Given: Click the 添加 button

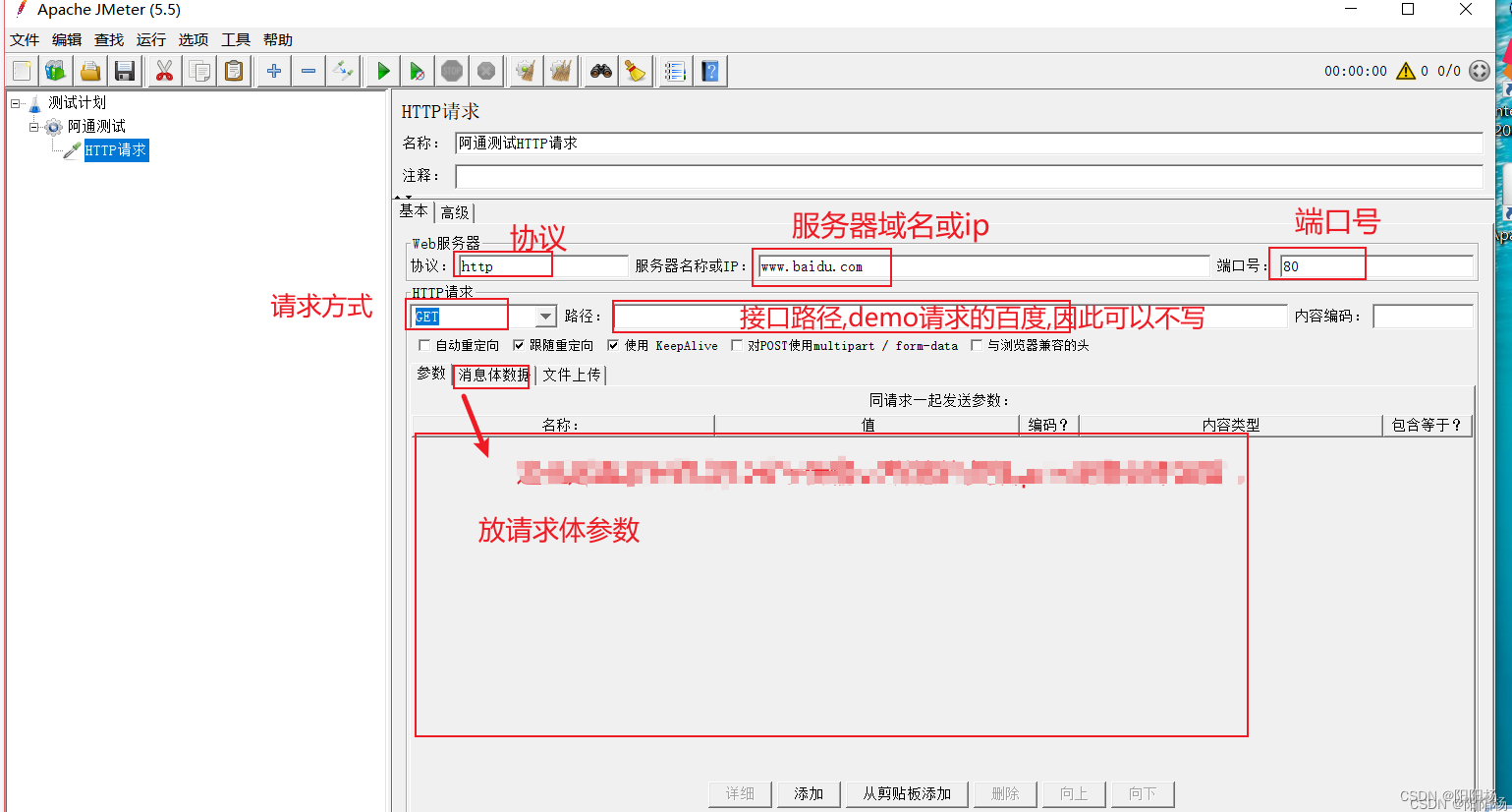Looking at the screenshot, I should coord(809,794).
